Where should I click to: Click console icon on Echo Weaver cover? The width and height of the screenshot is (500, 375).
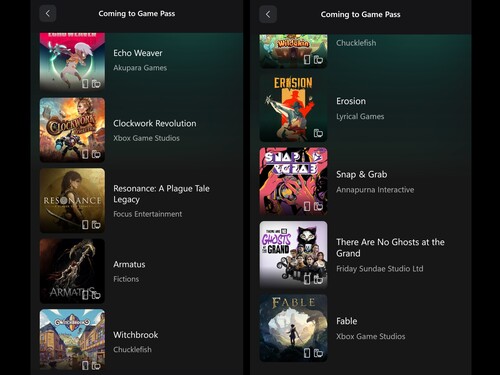tap(85, 84)
